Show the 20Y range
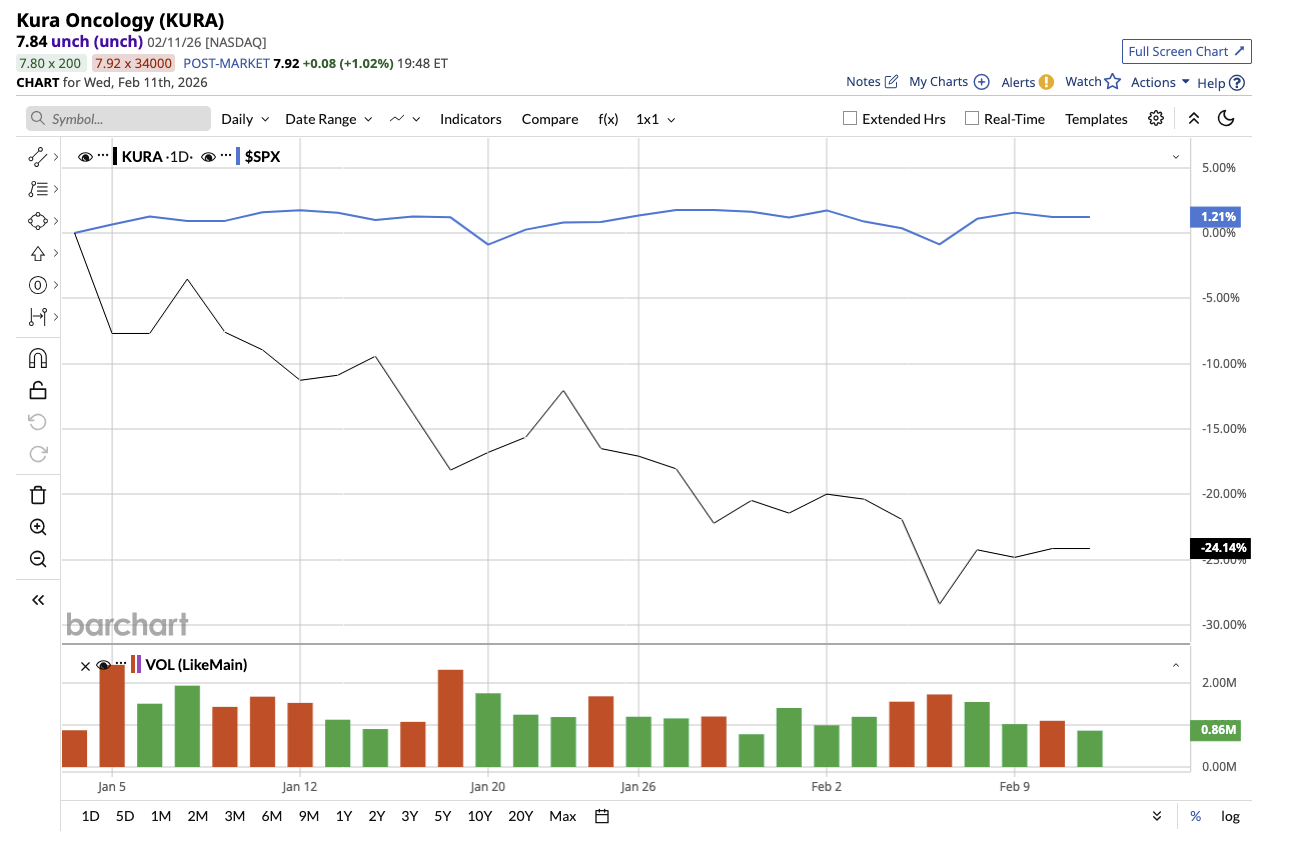The image size is (1304, 862). click(521, 816)
